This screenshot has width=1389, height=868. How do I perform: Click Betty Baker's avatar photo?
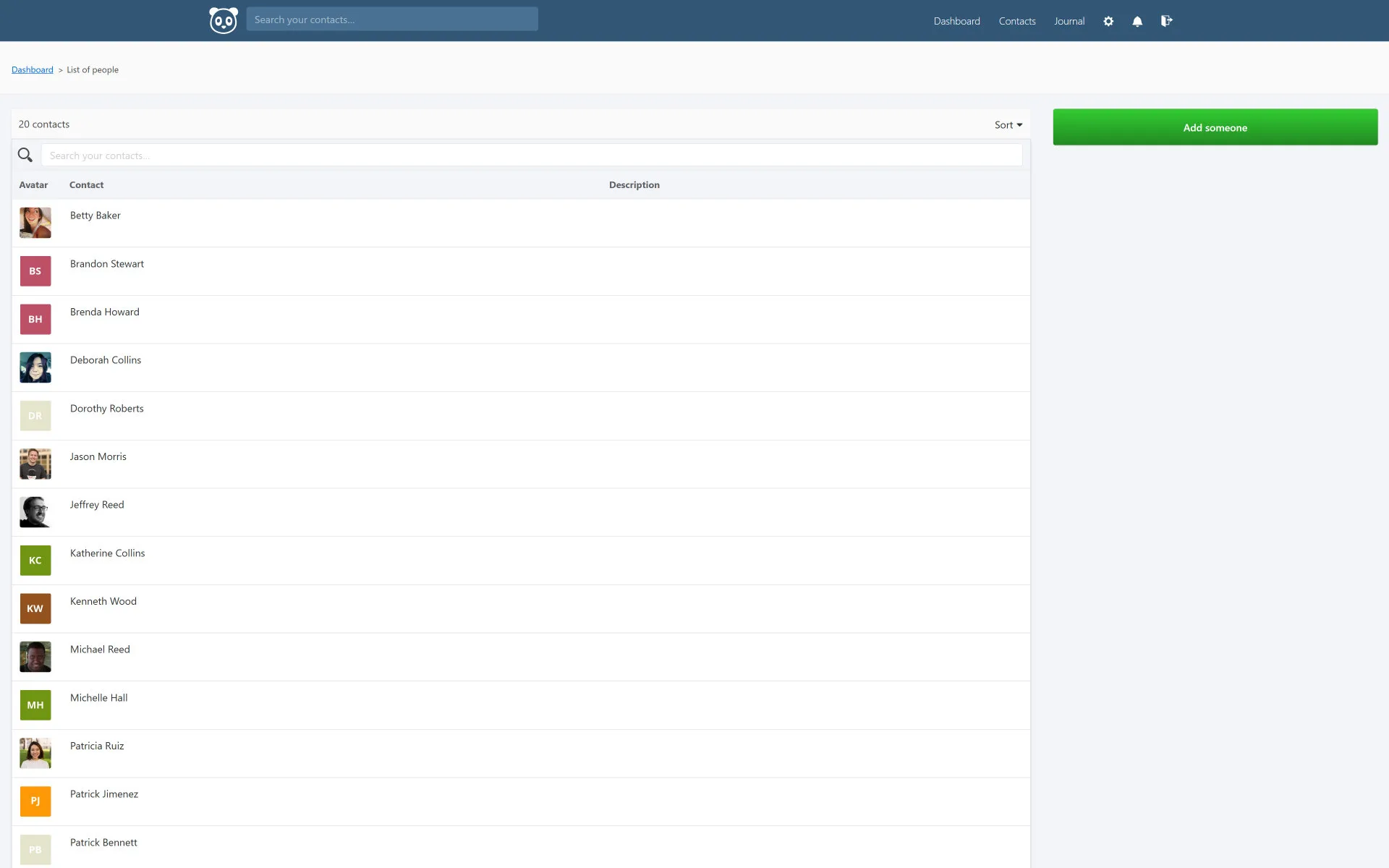point(35,223)
